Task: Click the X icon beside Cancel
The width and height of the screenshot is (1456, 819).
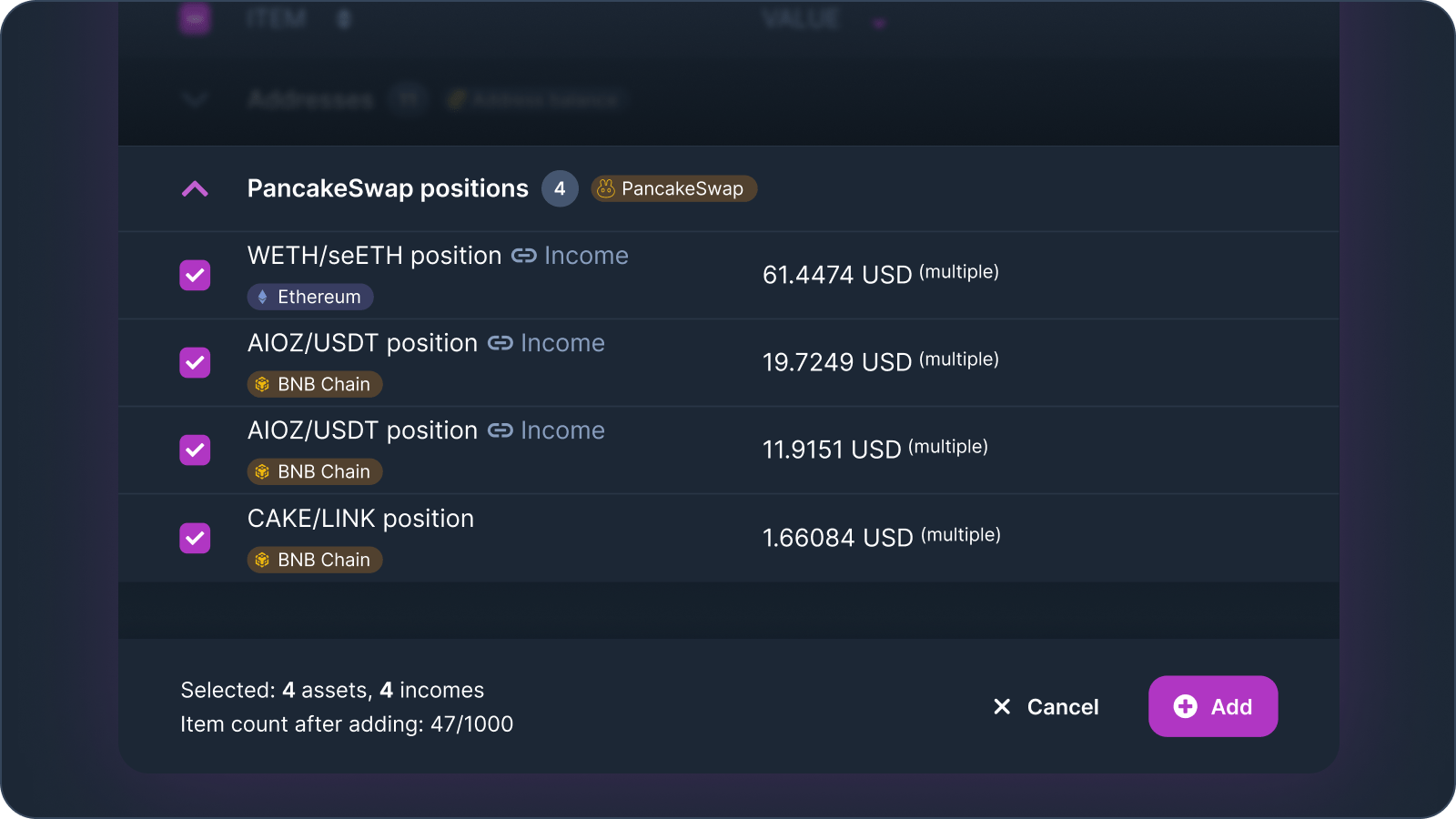Action: (x=1002, y=707)
